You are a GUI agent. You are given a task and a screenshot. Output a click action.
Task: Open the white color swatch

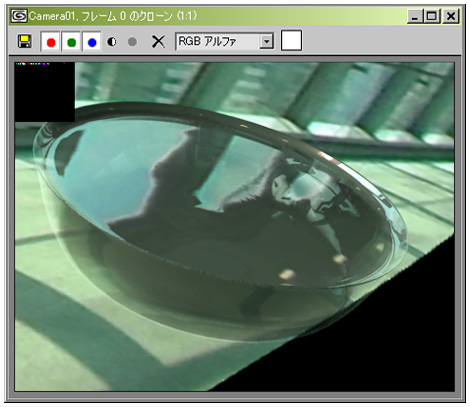tap(291, 40)
